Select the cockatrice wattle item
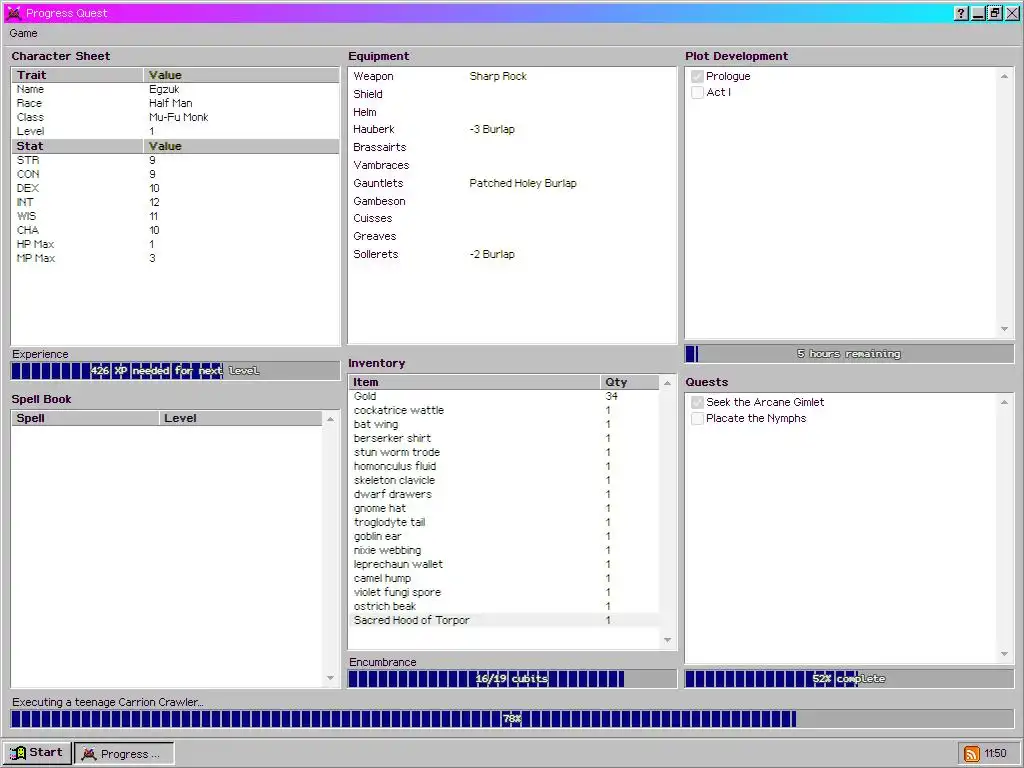Image resolution: width=1024 pixels, height=768 pixels. (x=504, y=410)
